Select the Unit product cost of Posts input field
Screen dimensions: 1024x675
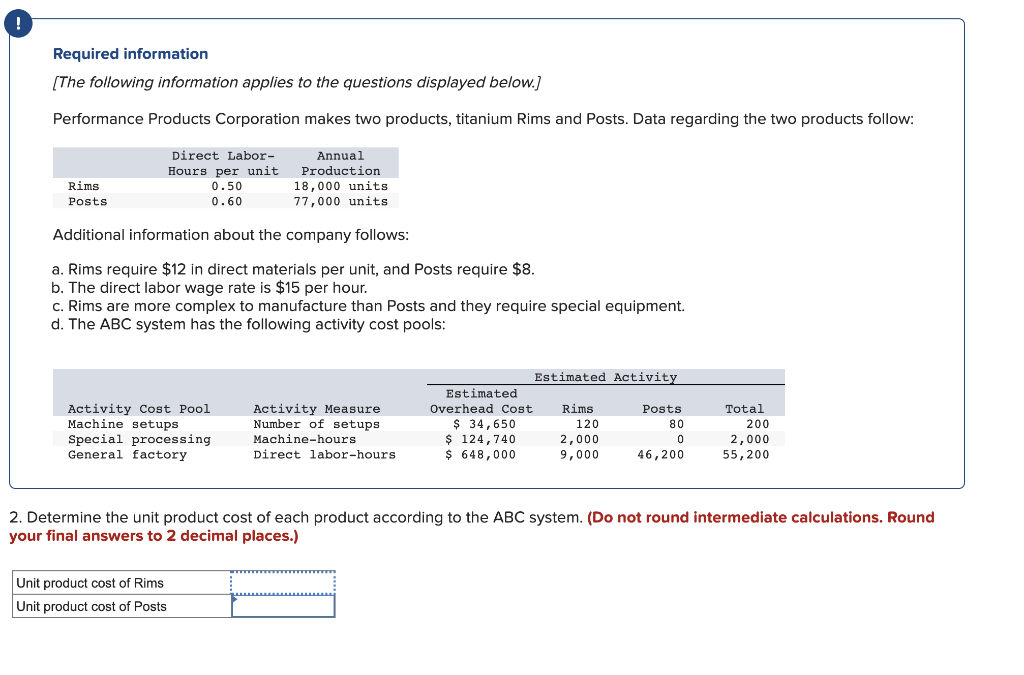tap(283, 604)
